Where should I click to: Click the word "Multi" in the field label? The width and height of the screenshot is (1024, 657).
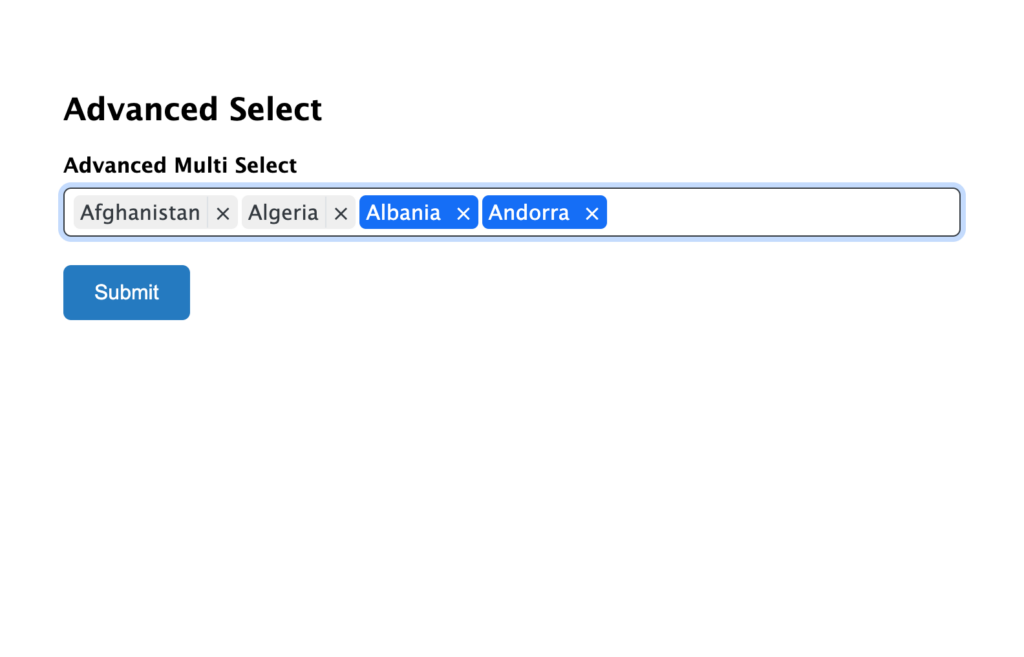[203, 165]
